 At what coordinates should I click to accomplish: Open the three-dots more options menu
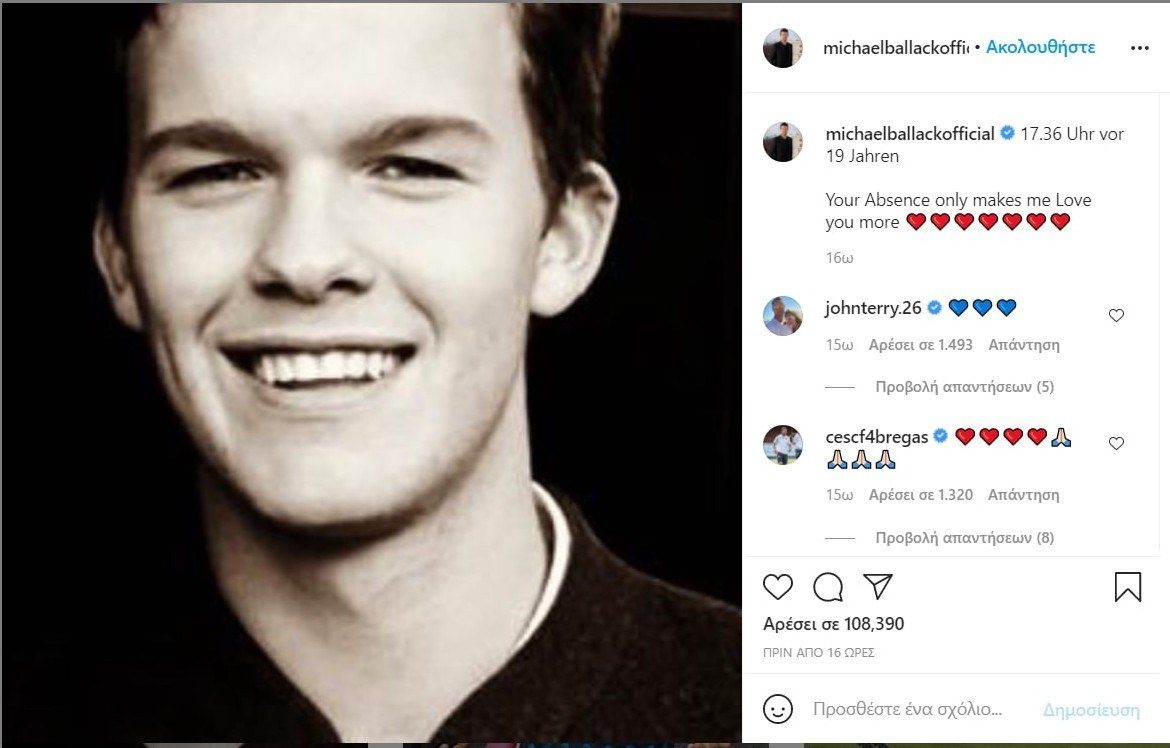(x=1139, y=47)
